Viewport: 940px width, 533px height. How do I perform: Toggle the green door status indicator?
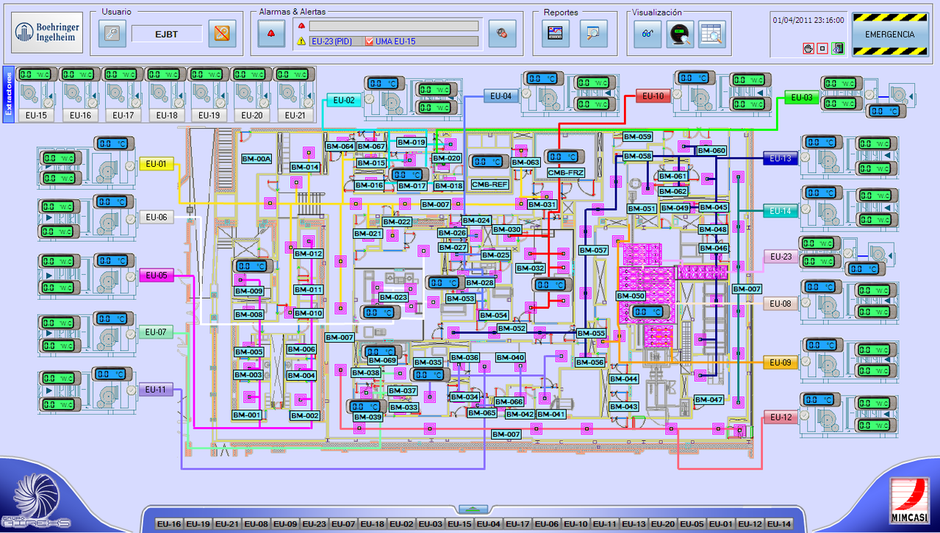click(837, 49)
